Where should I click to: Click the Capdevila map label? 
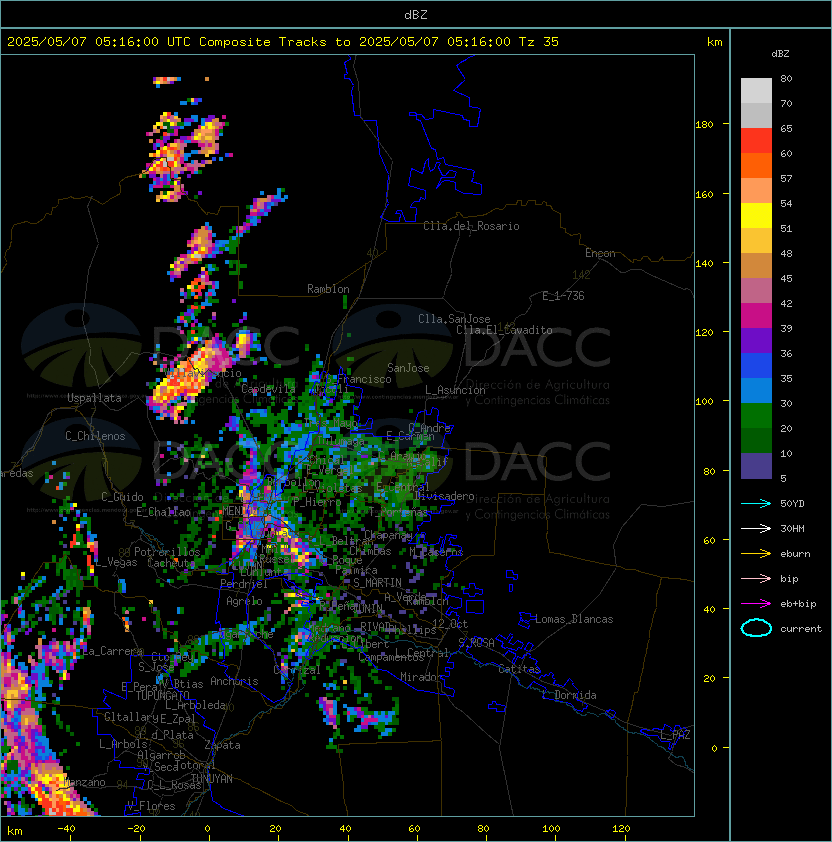pos(268,389)
